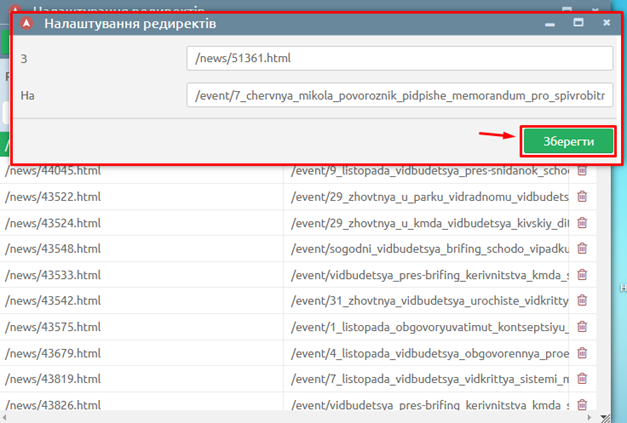This screenshot has width=627, height=423.
Task: Click trash icon beside /news/43522.html
Action: pyautogui.click(x=582, y=197)
